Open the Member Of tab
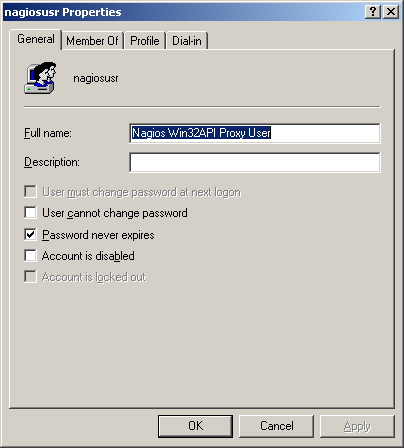404x448 pixels. (x=92, y=41)
